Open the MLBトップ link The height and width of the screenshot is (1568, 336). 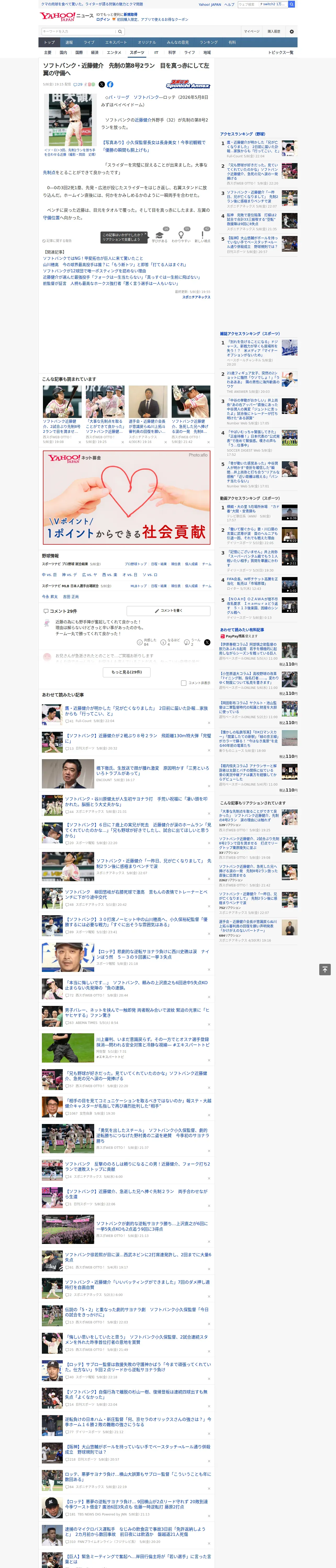138,586
